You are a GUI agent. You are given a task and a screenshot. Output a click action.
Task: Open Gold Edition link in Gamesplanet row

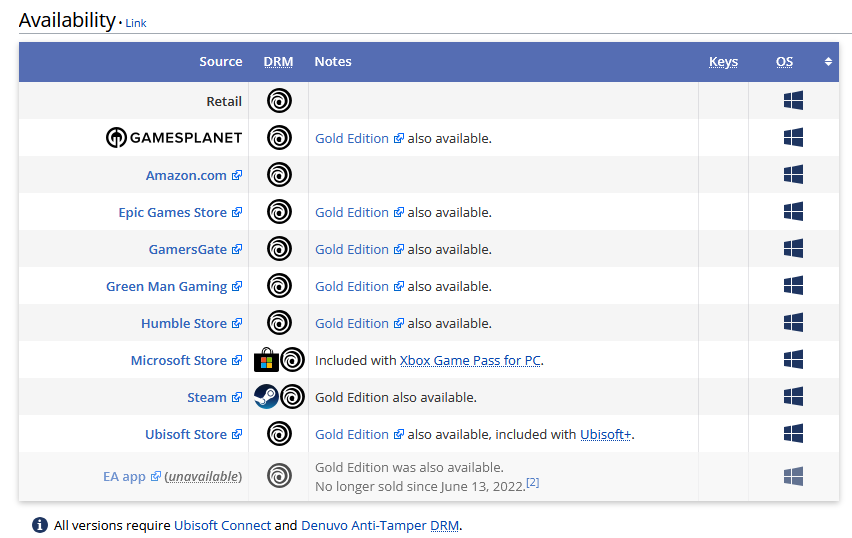click(x=359, y=139)
